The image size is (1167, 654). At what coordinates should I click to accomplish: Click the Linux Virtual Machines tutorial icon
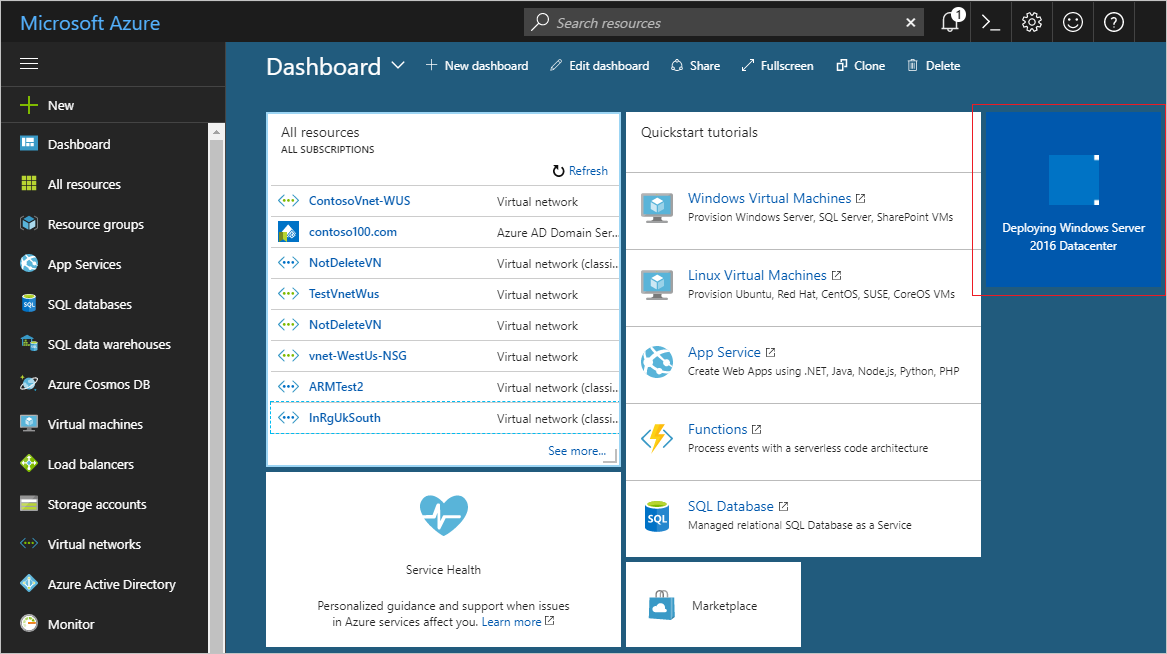pos(656,284)
